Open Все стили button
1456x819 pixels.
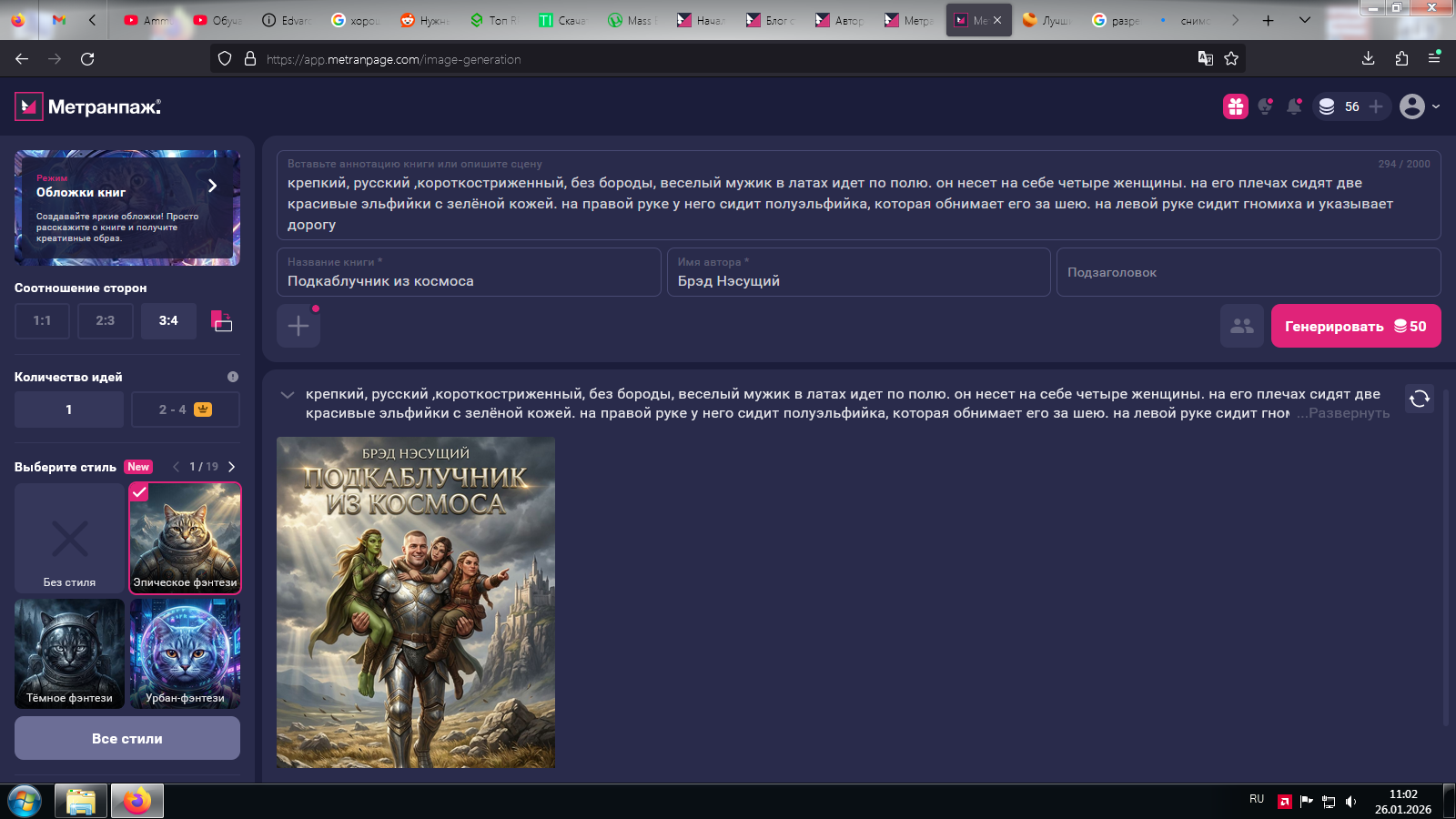click(x=127, y=738)
